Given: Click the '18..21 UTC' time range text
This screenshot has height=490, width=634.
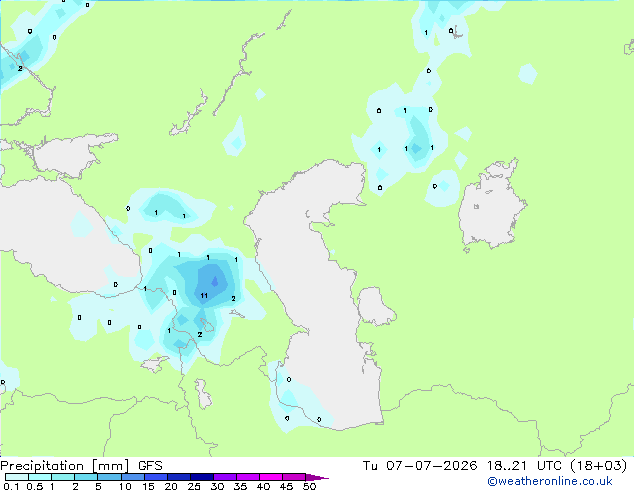Looking at the screenshot, I should (x=525, y=466).
